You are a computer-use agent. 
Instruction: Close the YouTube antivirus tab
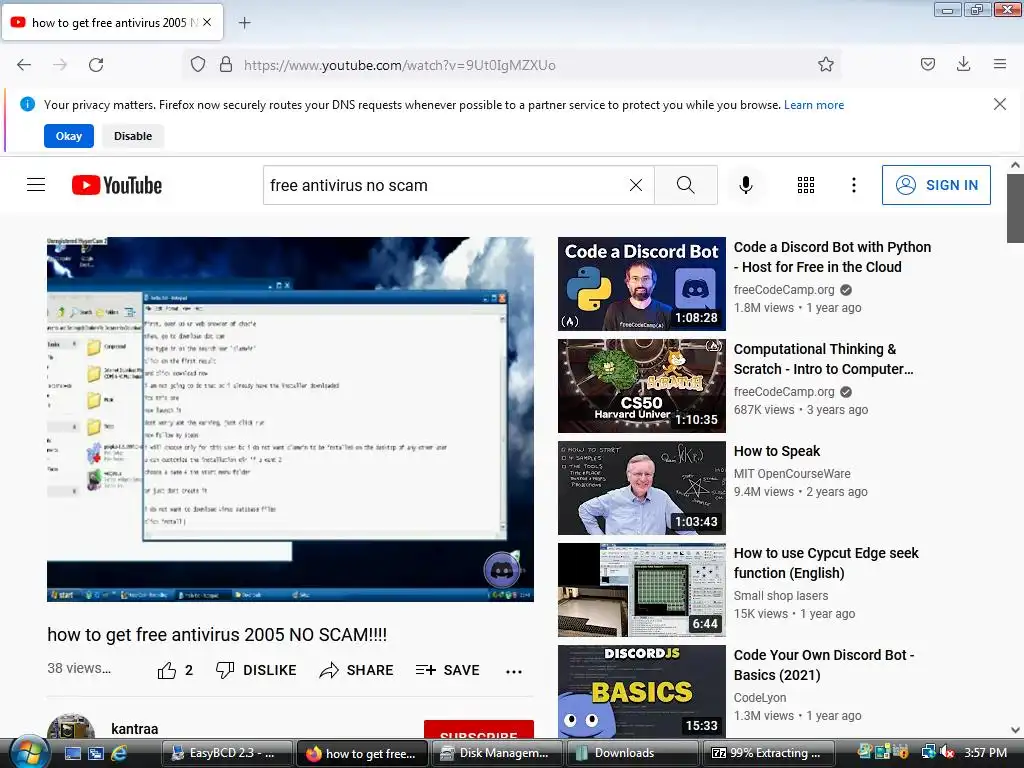[x=207, y=22]
